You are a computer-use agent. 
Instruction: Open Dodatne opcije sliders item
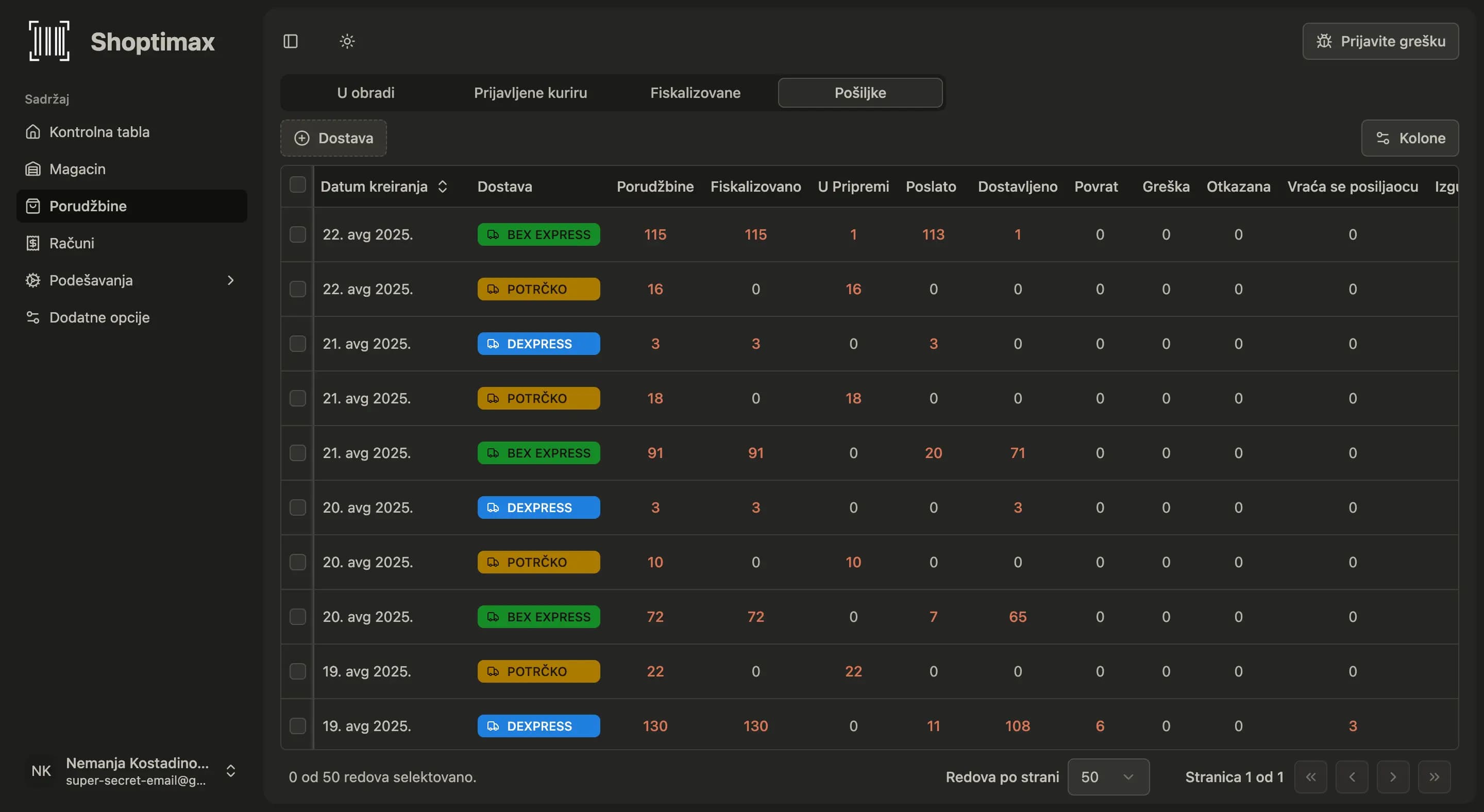(99, 317)
